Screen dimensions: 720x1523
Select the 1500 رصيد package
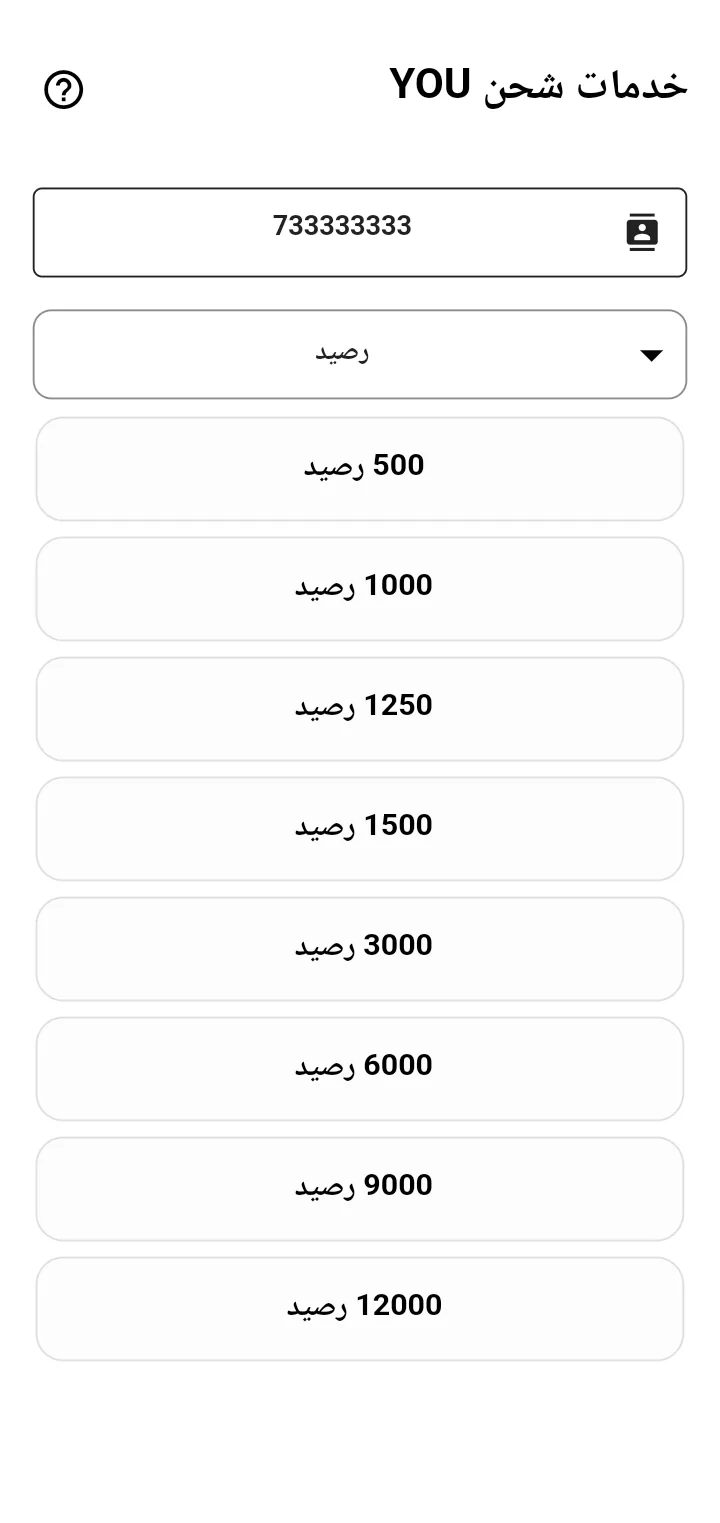[x=360, y=829]
